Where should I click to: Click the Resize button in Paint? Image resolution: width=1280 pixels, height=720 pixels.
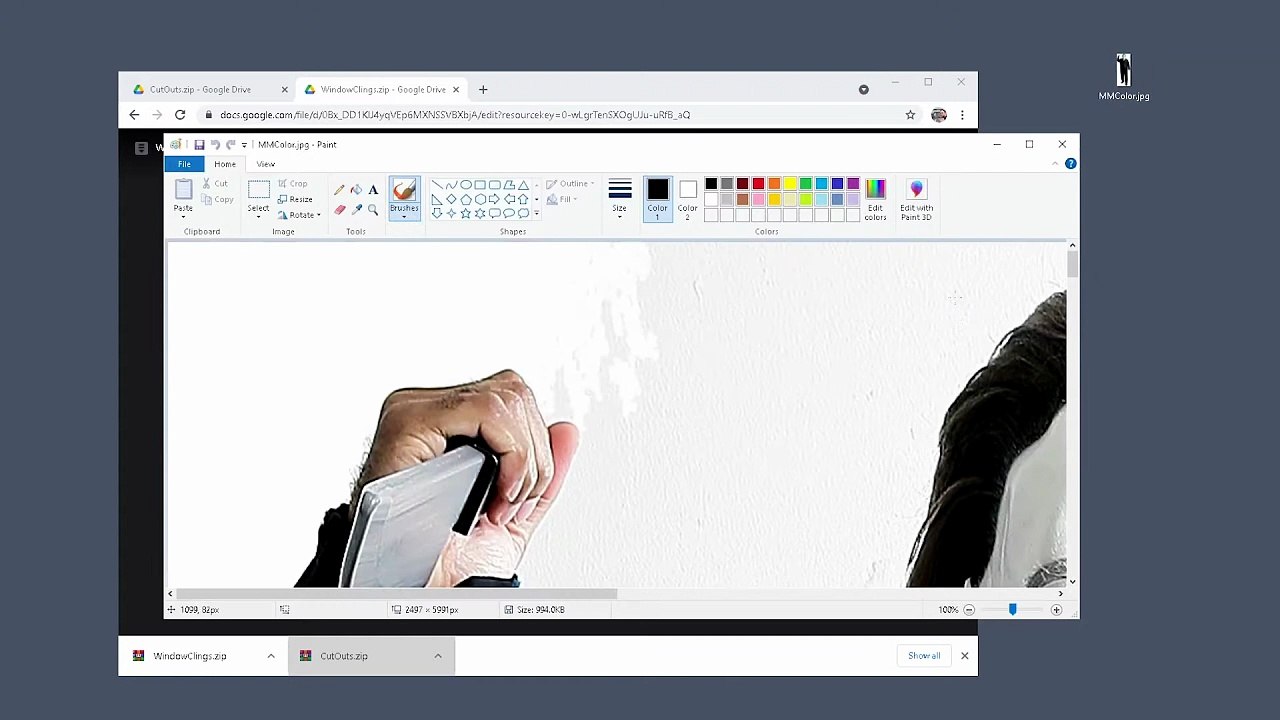(x=295, y=199)
